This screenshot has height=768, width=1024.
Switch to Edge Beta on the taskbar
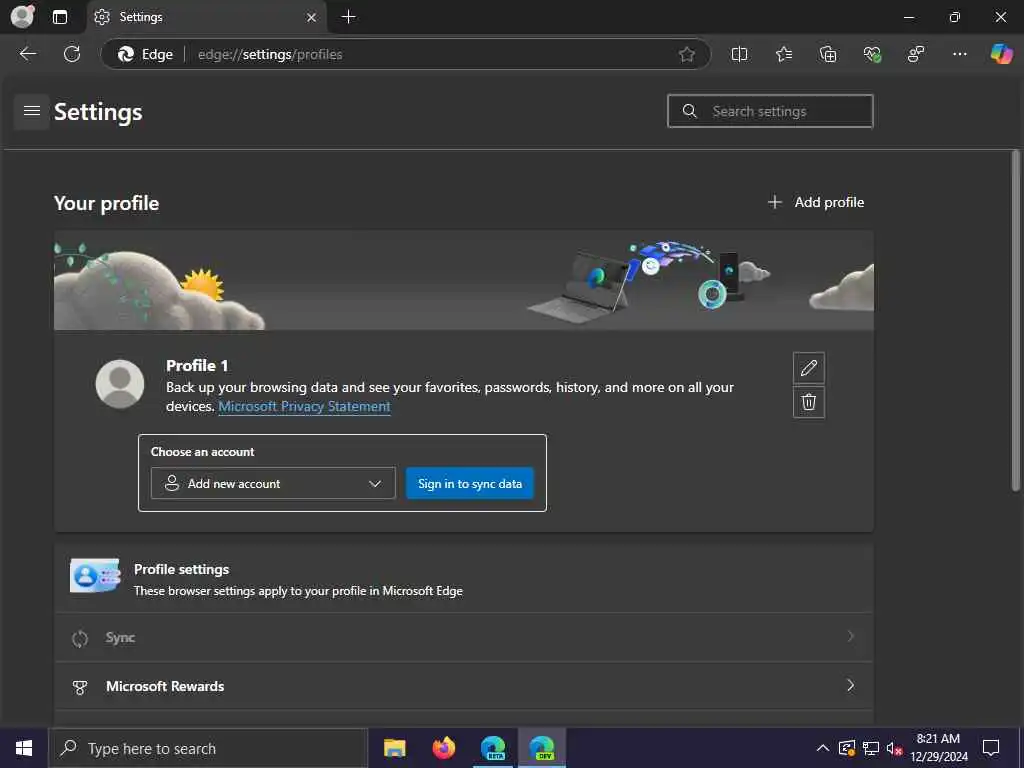pyautogui.click(x=493, y=748)
